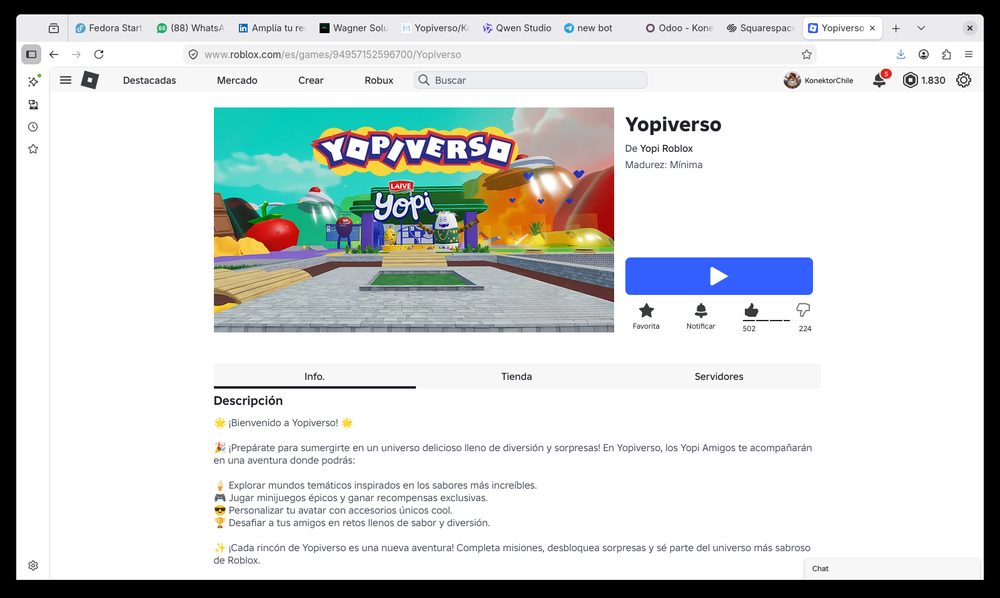Click the 502 likes count
This screenshot has width=1000, height=598.
[x=749, y=329]
